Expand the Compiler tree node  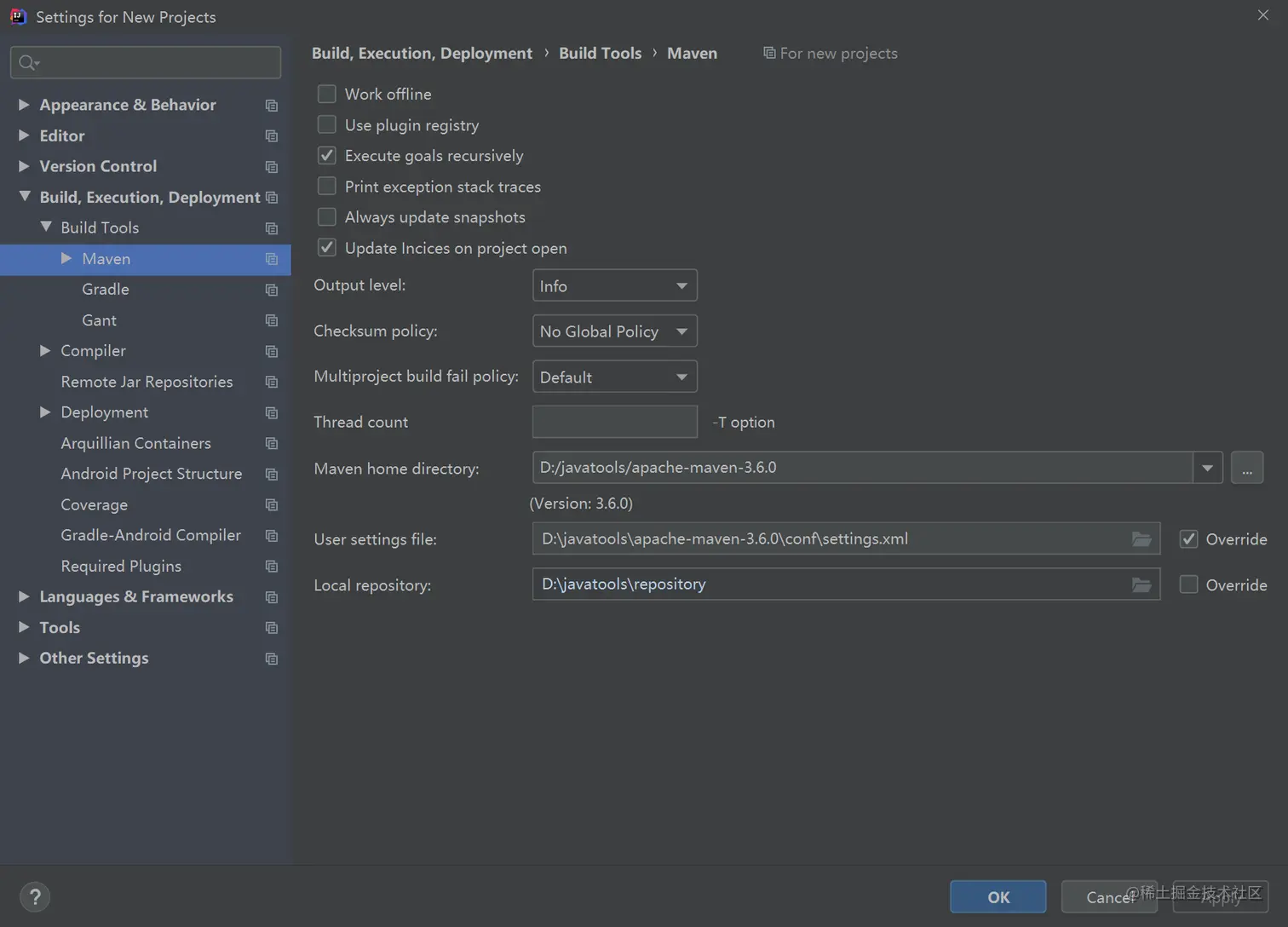45,350
